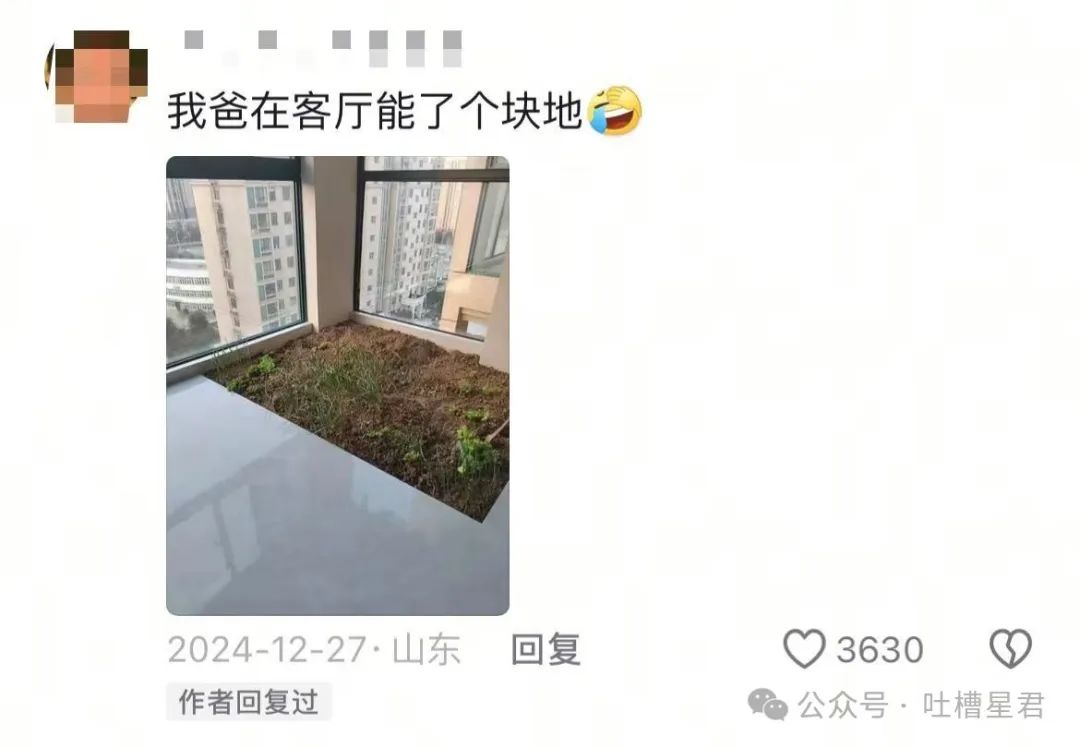Viewport: 1080px width, 748px height.
Task: Click the laughing-crying emoji after the comment
Action: tap(615, 111)
